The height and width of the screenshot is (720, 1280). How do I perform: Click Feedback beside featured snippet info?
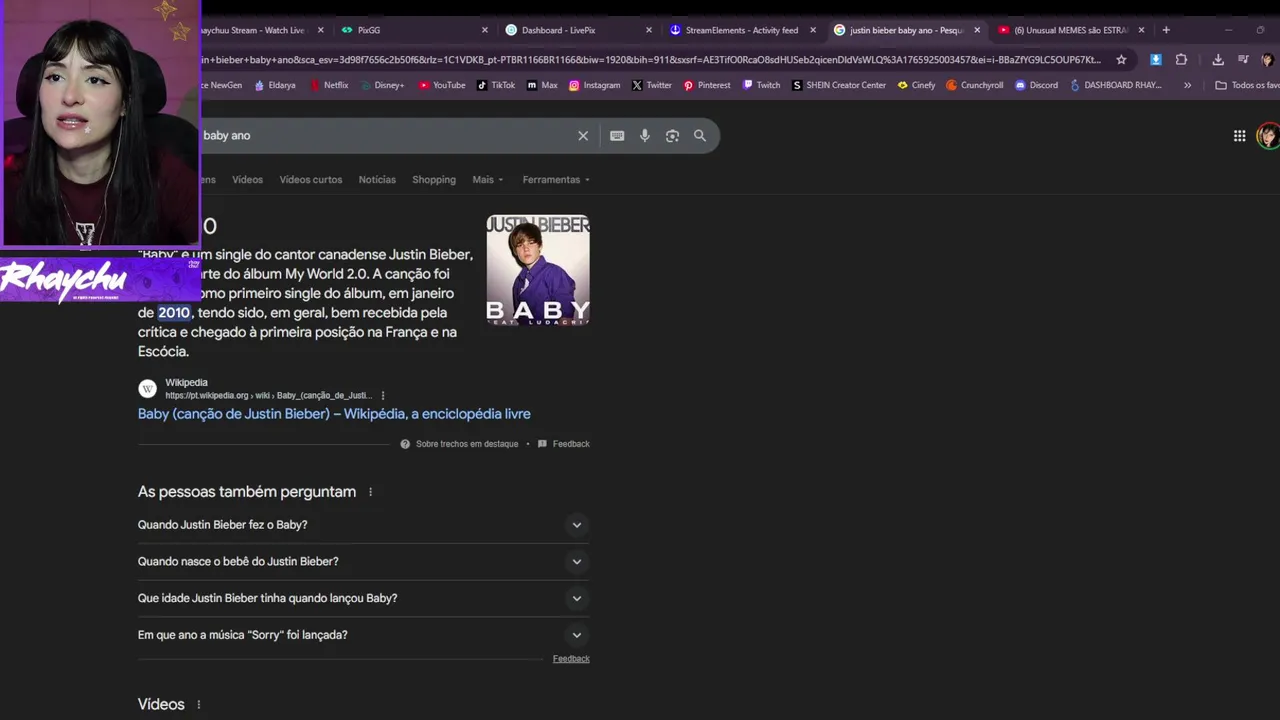[564, 444]
